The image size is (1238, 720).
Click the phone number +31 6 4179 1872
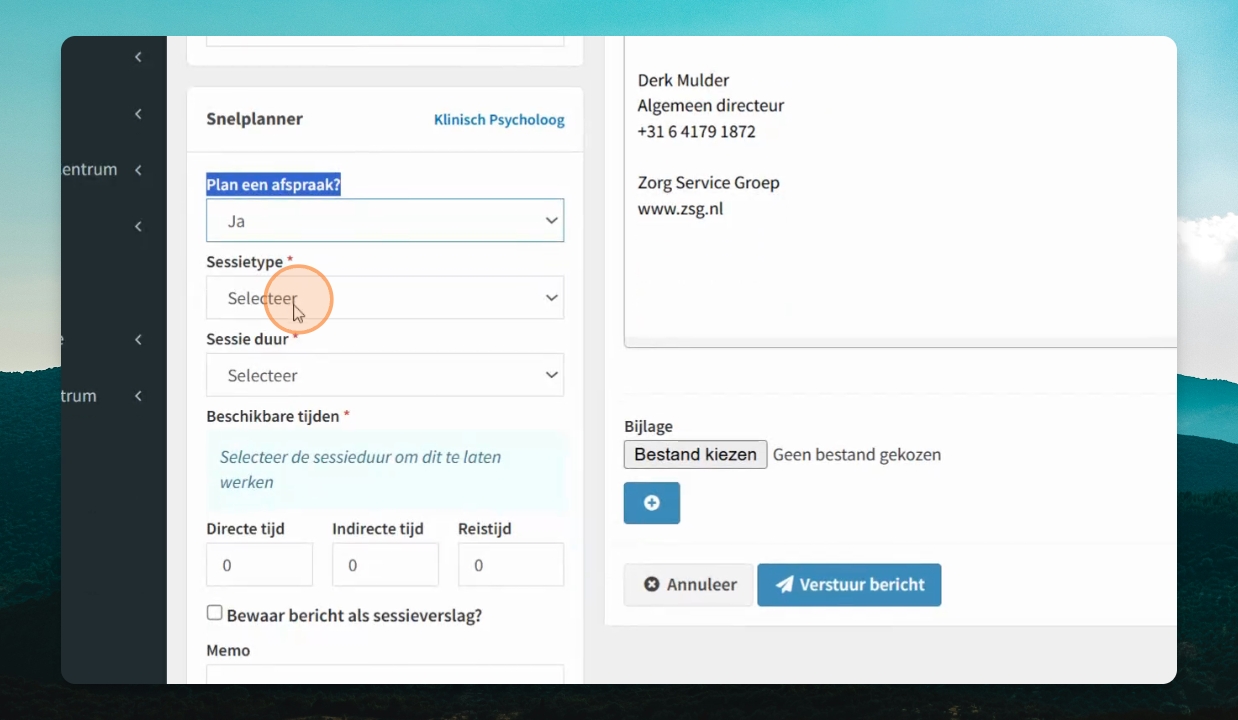pos(696,132)
